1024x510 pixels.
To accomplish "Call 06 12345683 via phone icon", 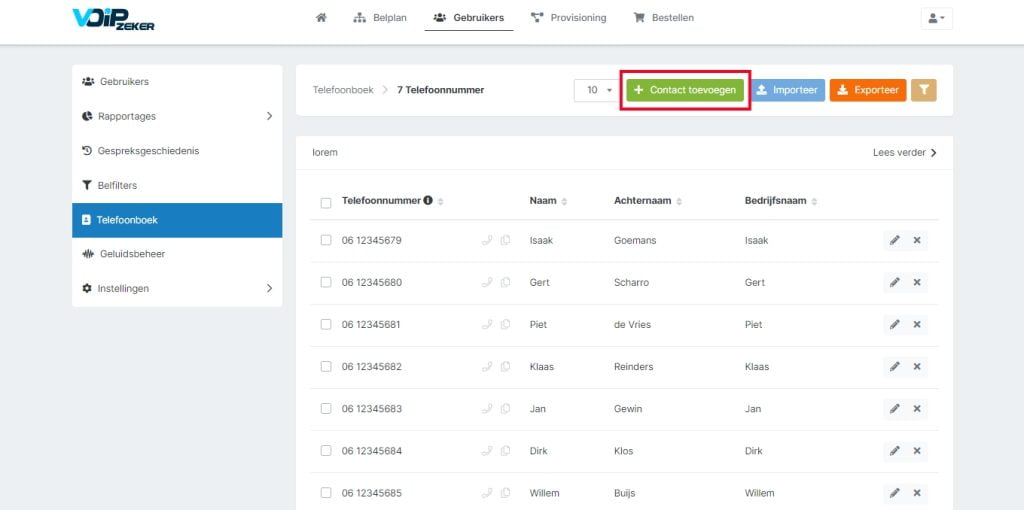I will point(487,409).
